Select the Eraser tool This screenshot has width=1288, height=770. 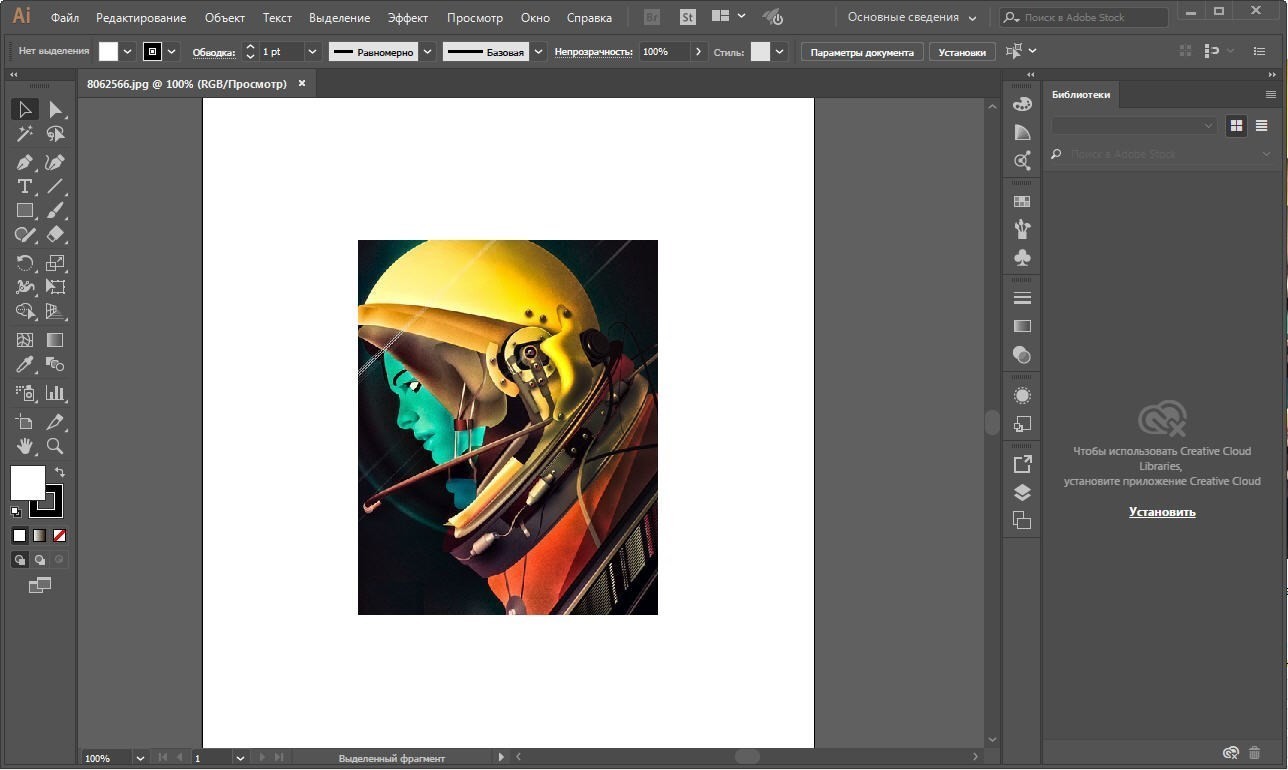(x=55, y=234)
